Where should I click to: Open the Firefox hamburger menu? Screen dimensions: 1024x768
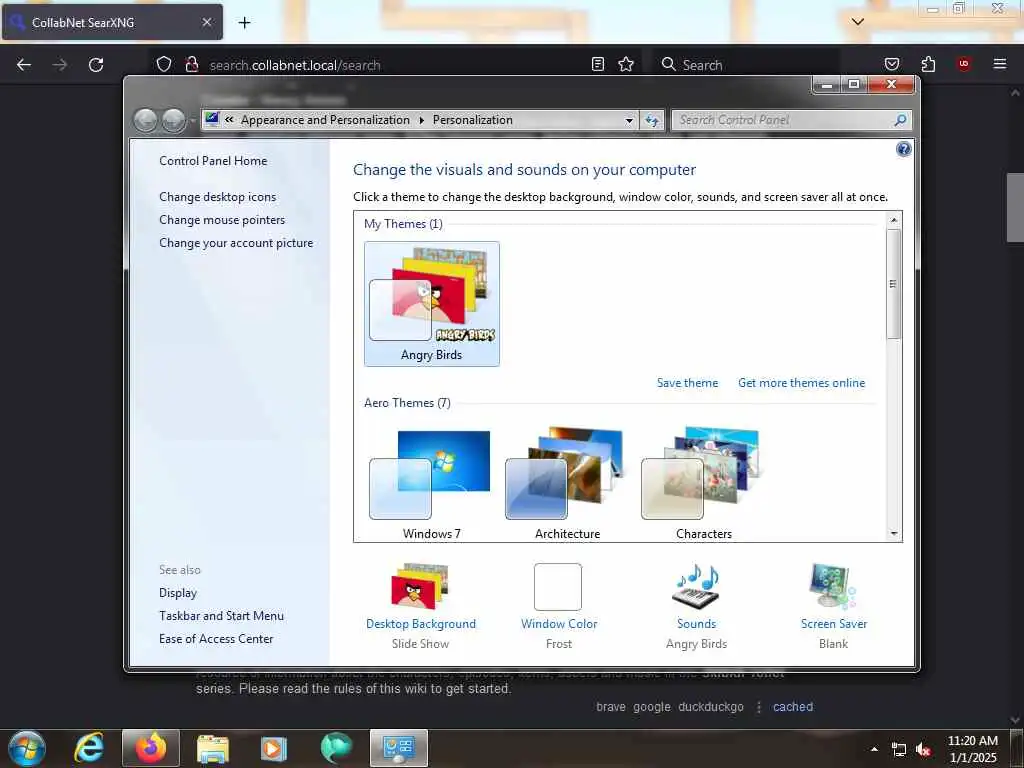pos(1000,64)
